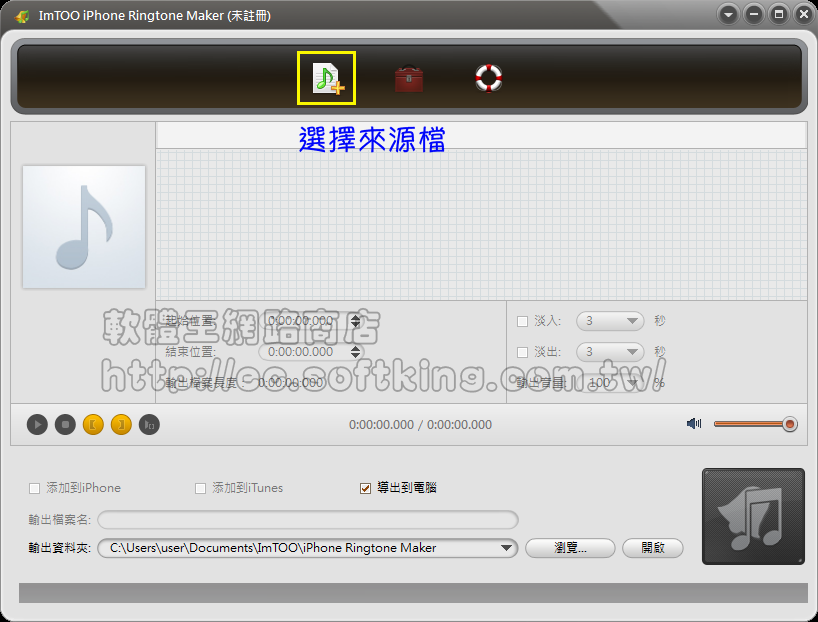The image size is (818, 622).
Task: Open the title bar dropdown menu arrow
Action: click(x=728, y=15)
